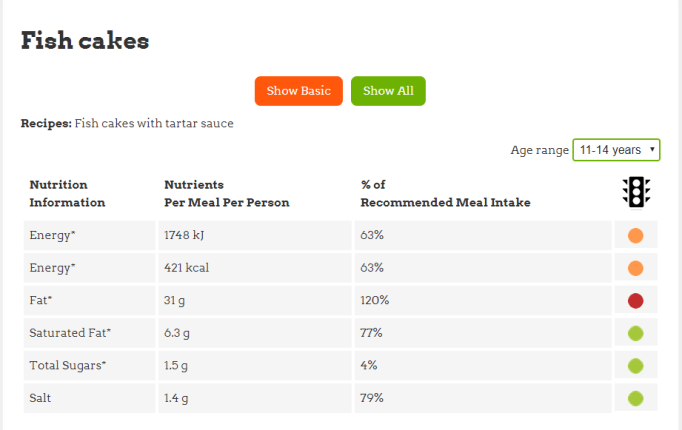Click the 421 kcal energy value

pyautogui.click(x=186, y=268)
